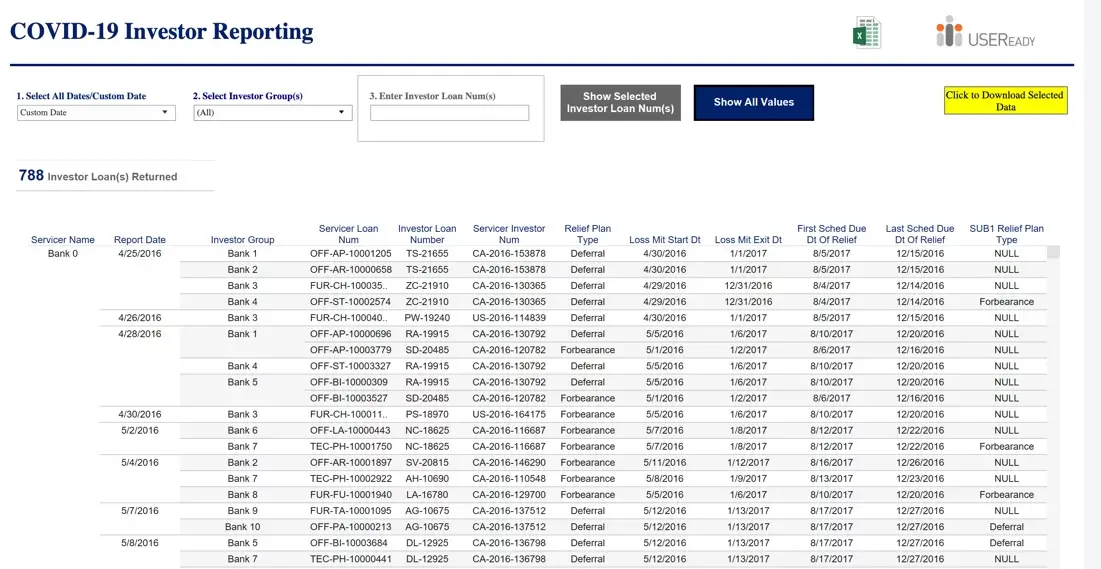Click the OFF-AP-10001205 servicer loan cell
Screen dimensions: 1101x569
pos(351,254)
